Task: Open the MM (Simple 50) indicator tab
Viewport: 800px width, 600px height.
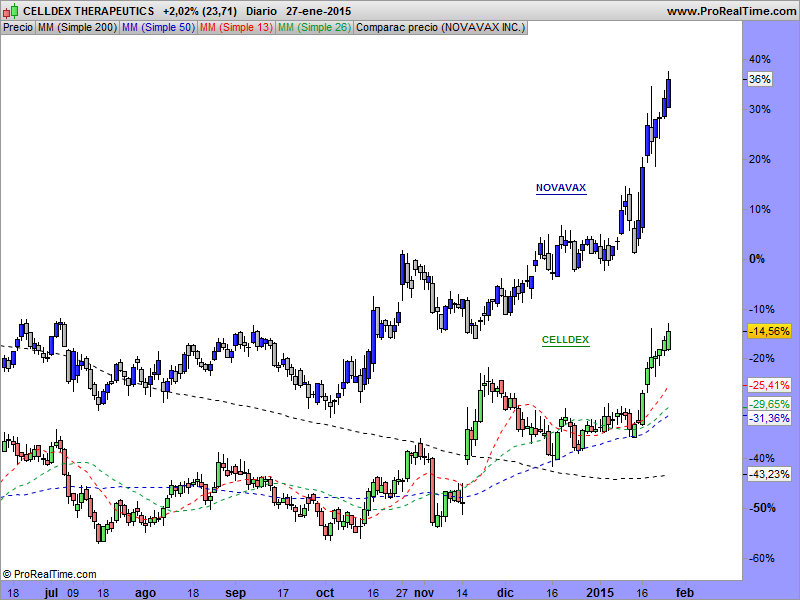Action: point(159,28)
